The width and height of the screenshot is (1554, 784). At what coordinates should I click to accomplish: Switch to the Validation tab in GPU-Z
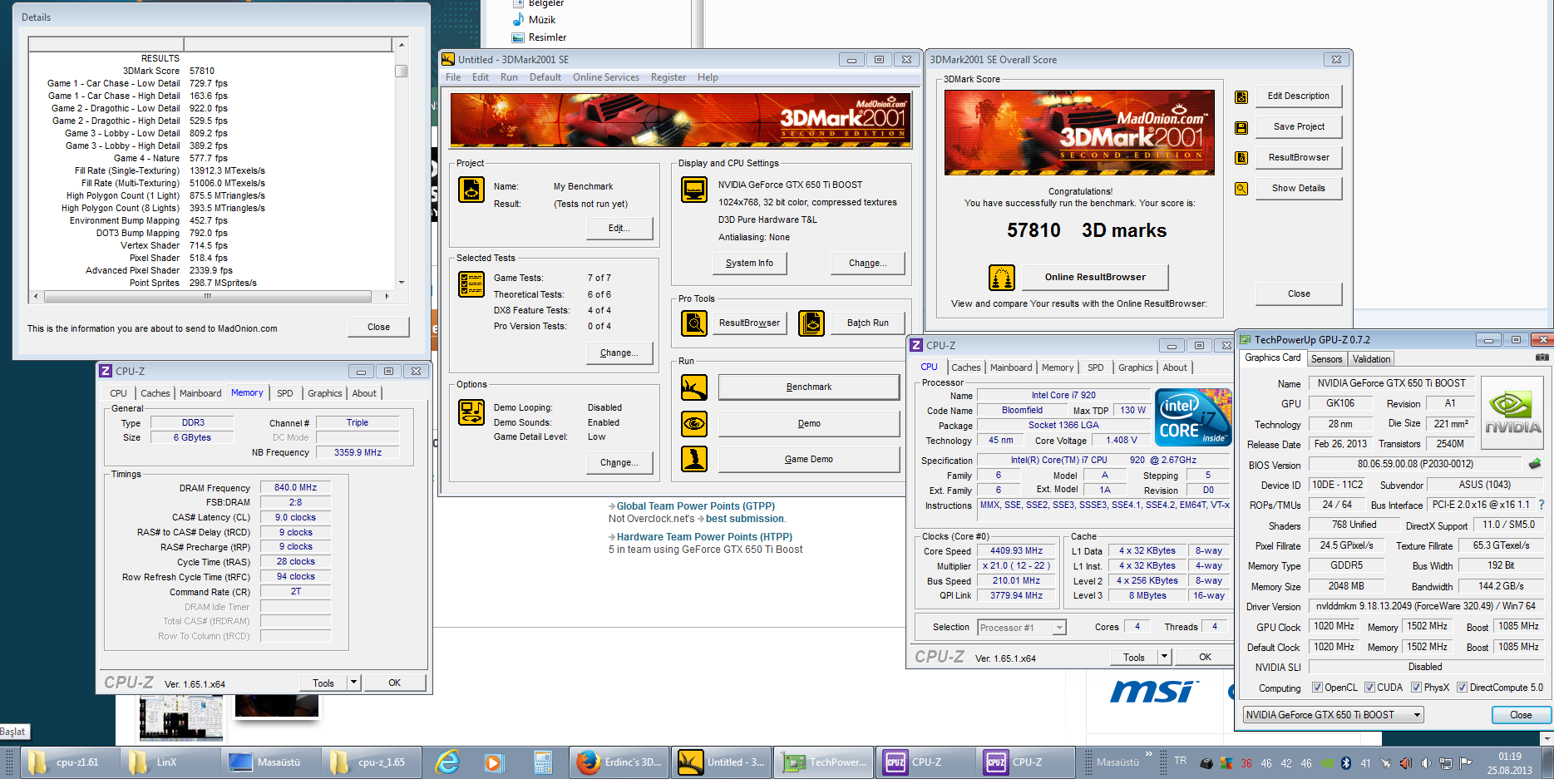click(1371, 359)
